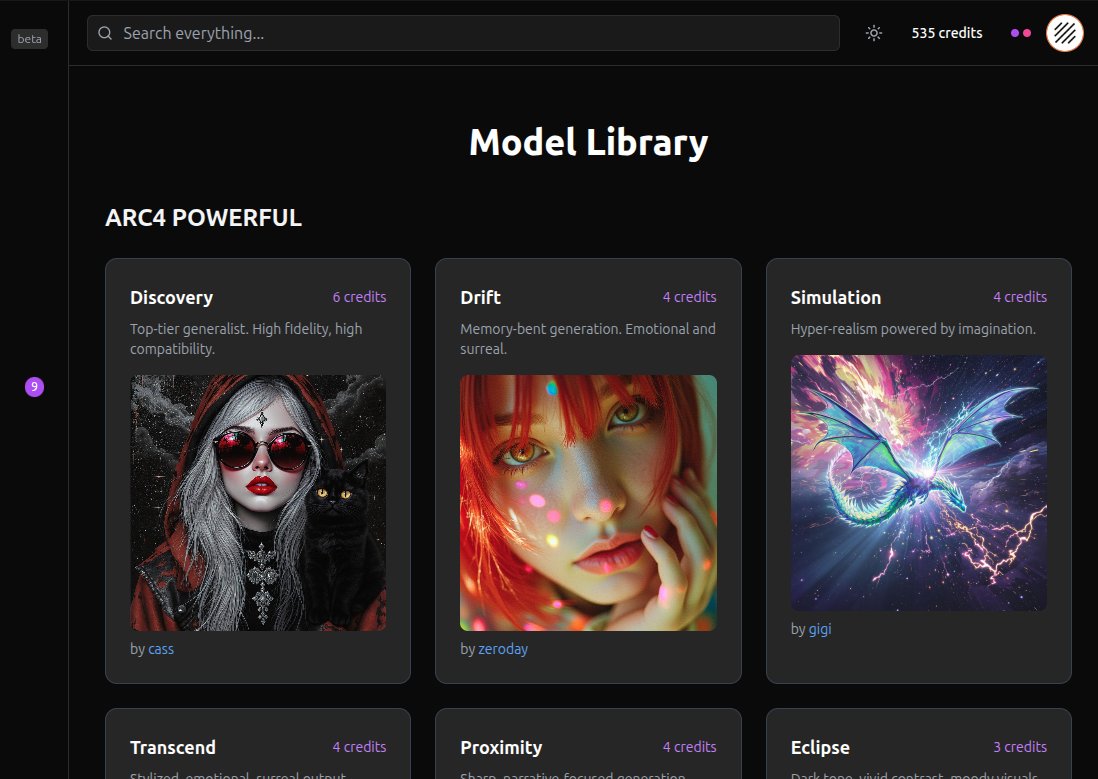Image resolution: width=1098 pixels, height=779 pixels.
Task: Open the Transcend model card title
Action: click(x=173, y=747)
